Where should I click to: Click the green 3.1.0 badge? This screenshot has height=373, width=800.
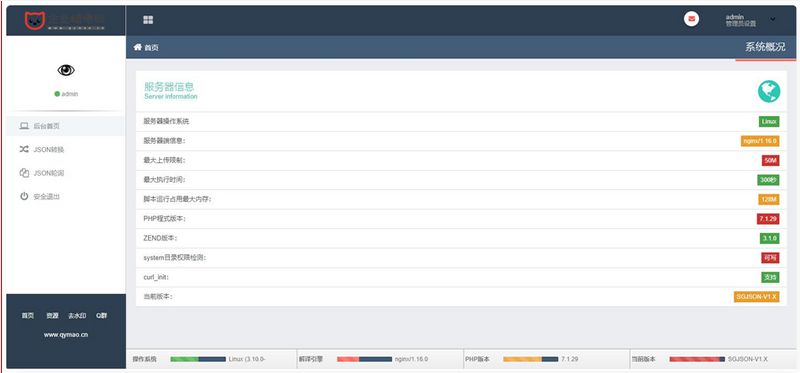tap(769, 238)
